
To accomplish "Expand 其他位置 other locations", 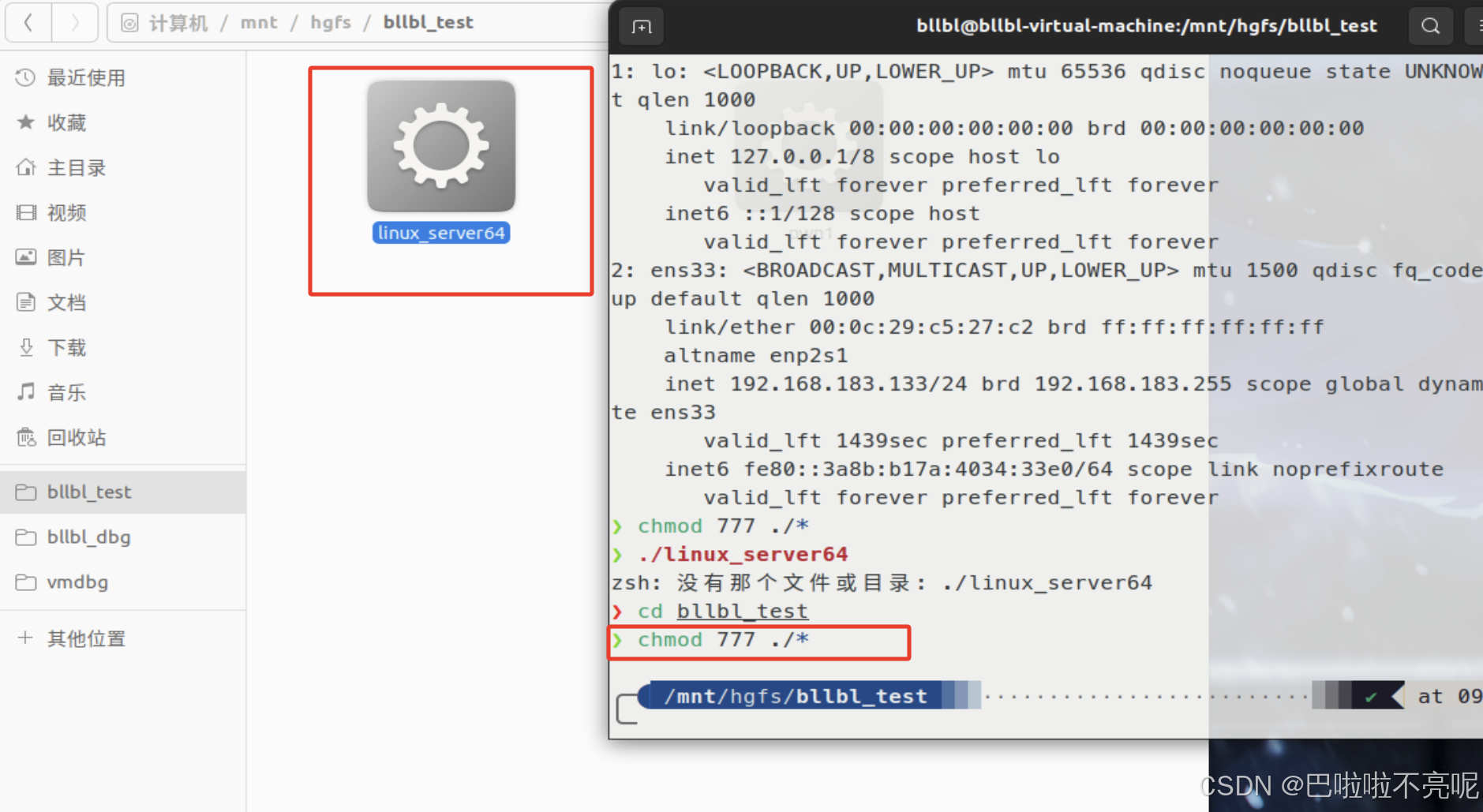I will (87, 638).
